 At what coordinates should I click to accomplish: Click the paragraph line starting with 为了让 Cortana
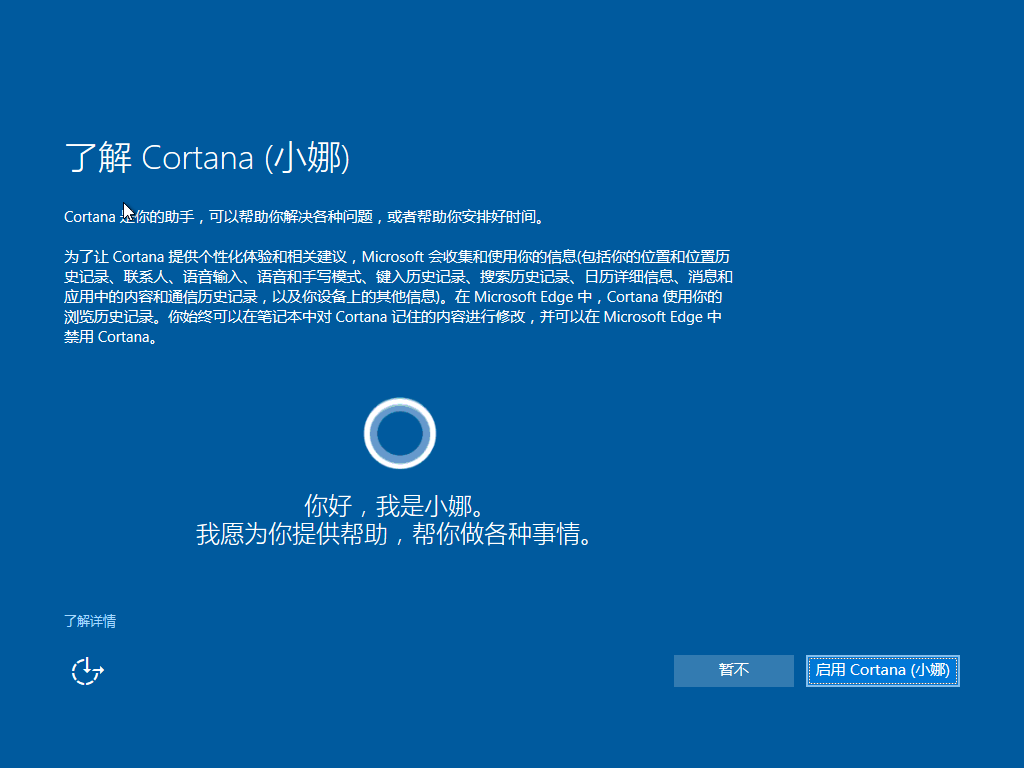point(400,257)
